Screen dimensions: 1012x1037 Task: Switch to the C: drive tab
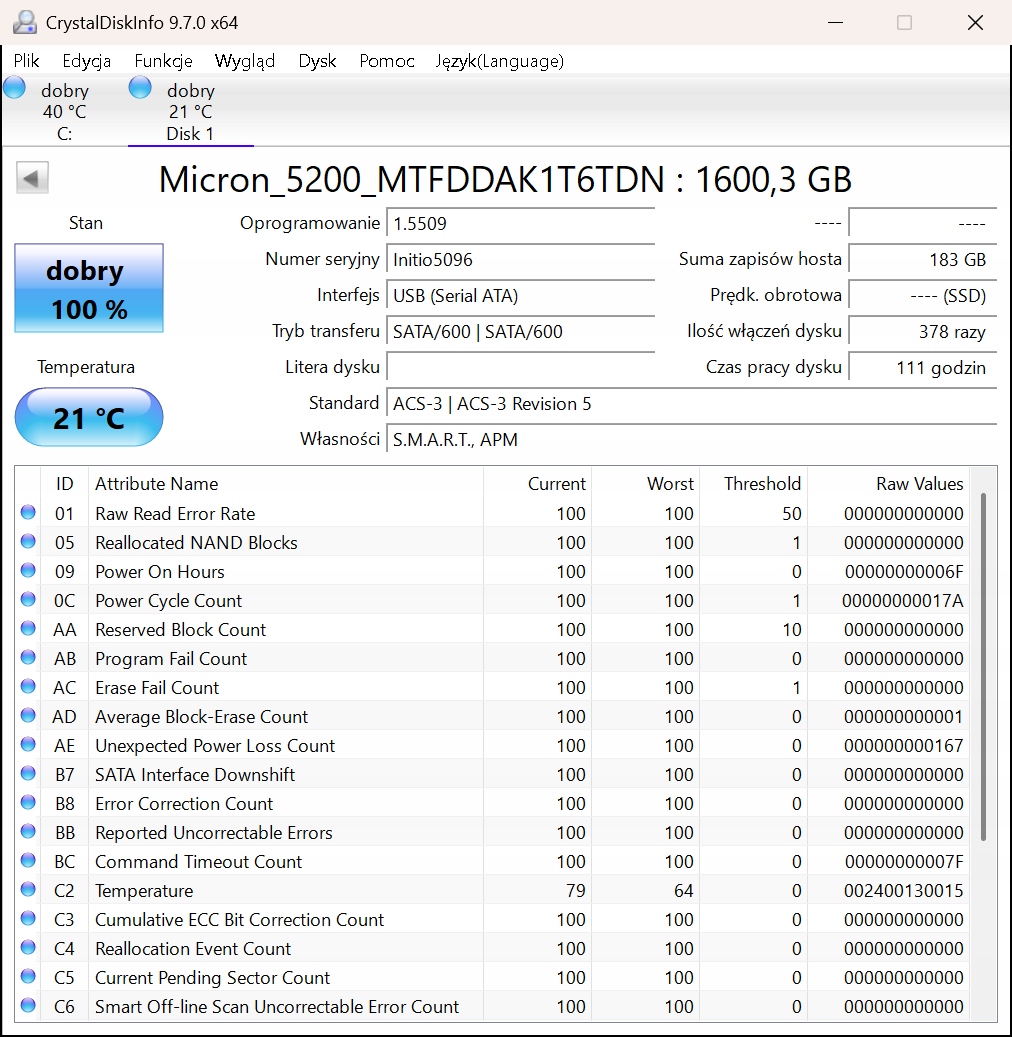pos(64,110)
